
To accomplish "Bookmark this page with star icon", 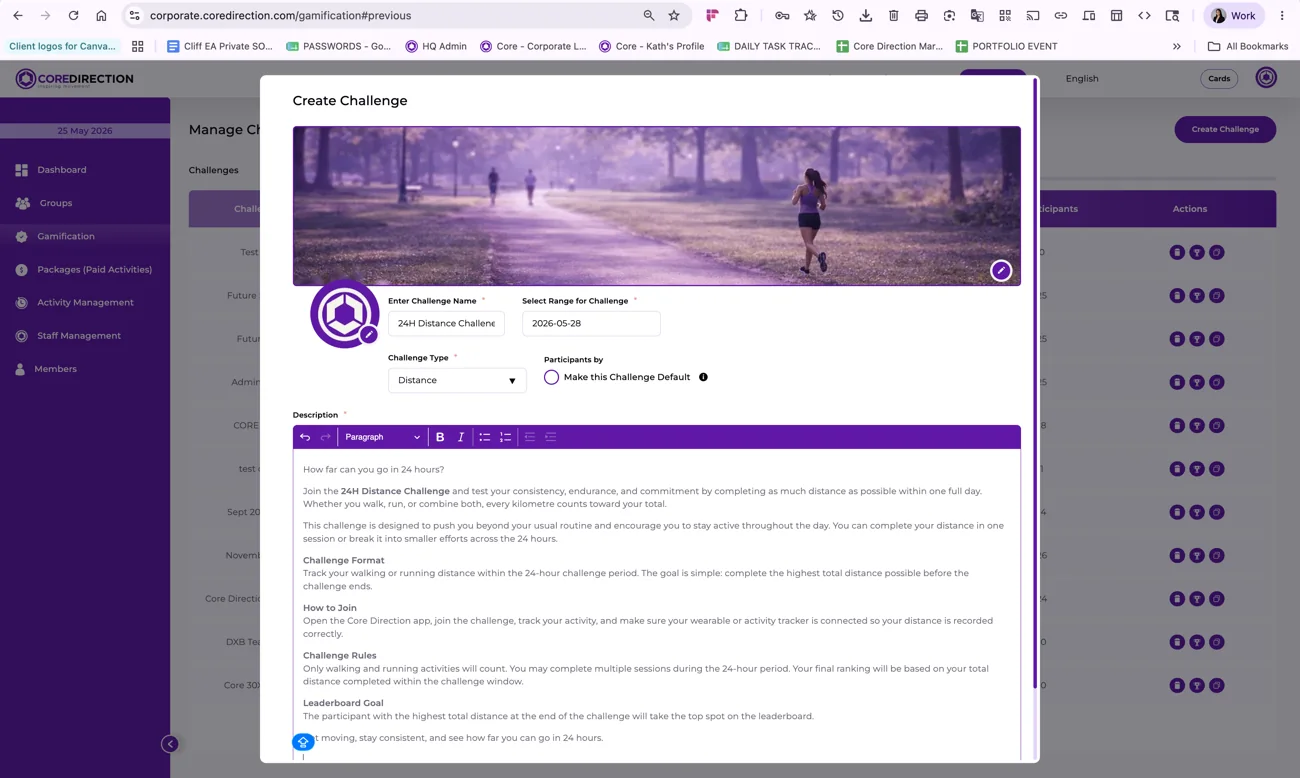I will click(x=674, y=16).
